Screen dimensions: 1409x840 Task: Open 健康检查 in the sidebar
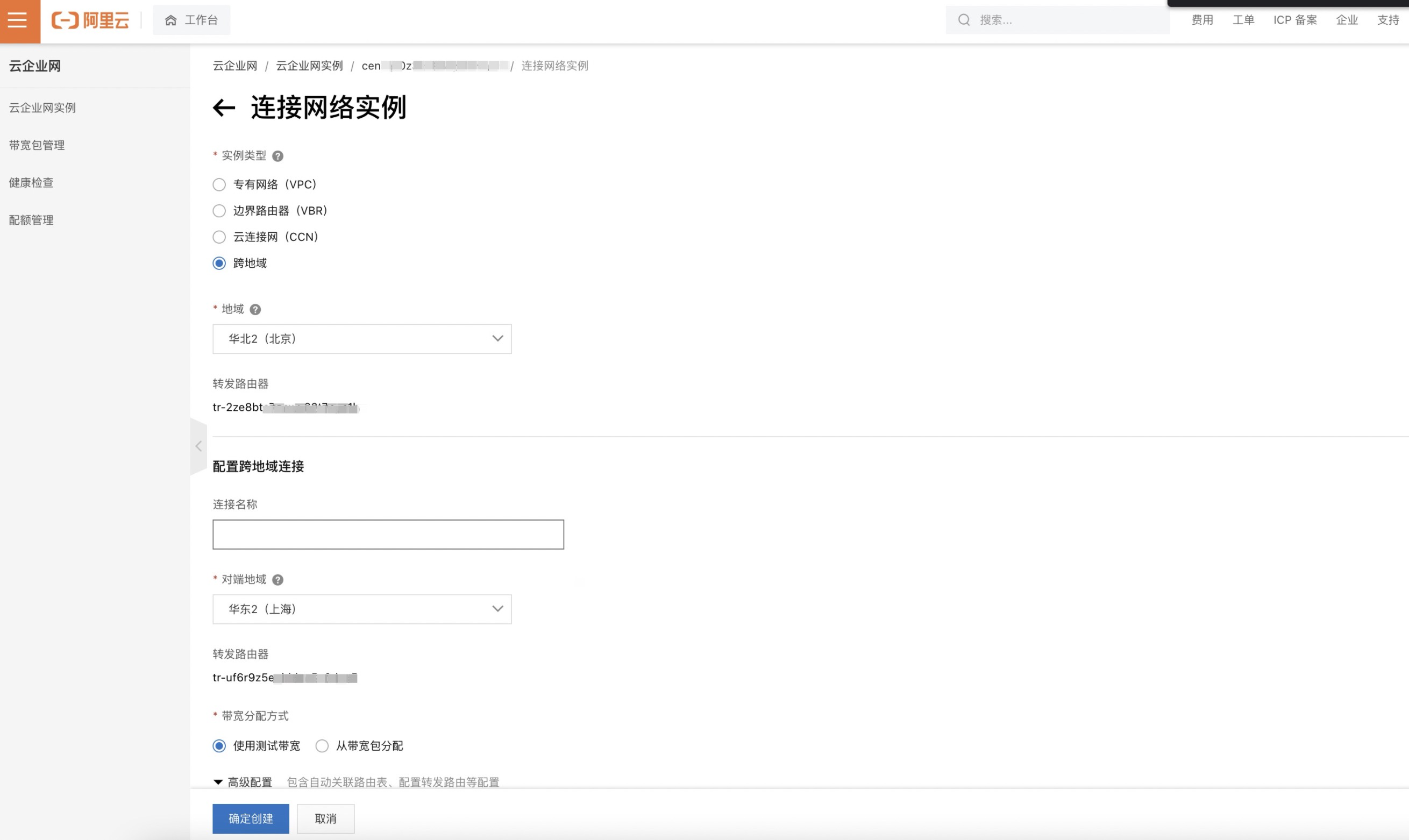[31, 183]
